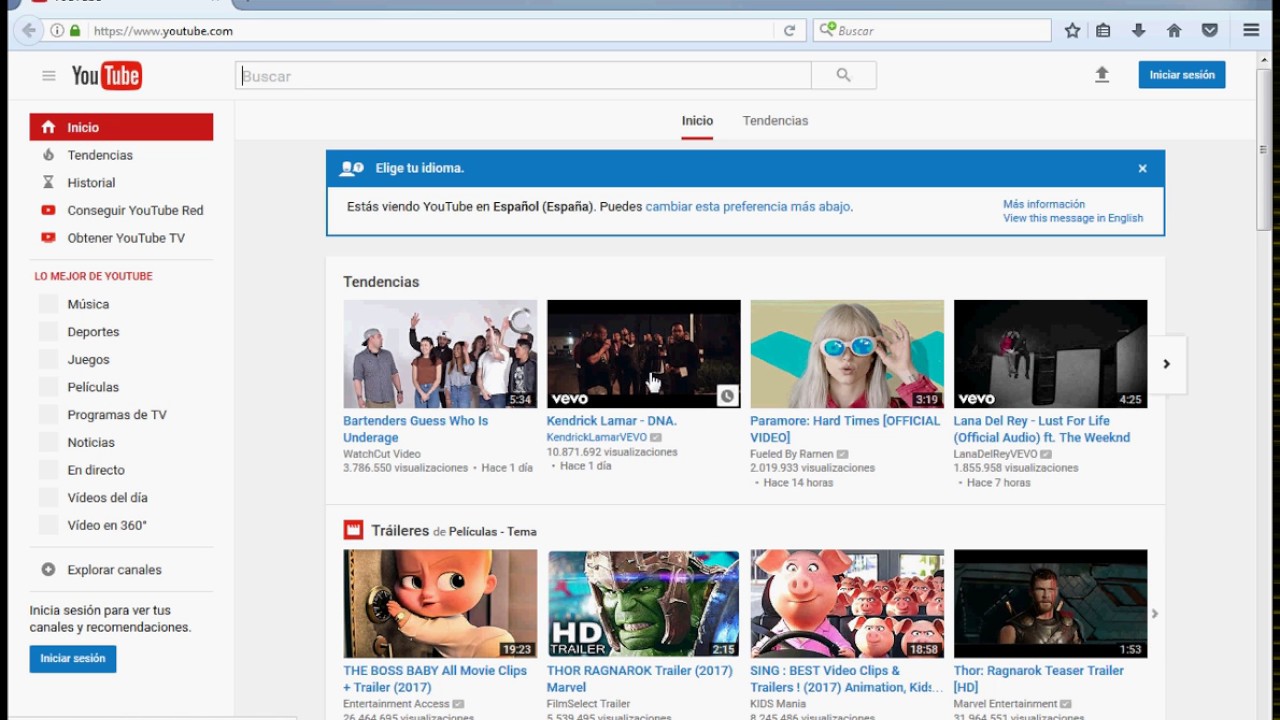Open the hamburger guide menu icon
The image size is (1280, 720).
(x=48, y=76)
